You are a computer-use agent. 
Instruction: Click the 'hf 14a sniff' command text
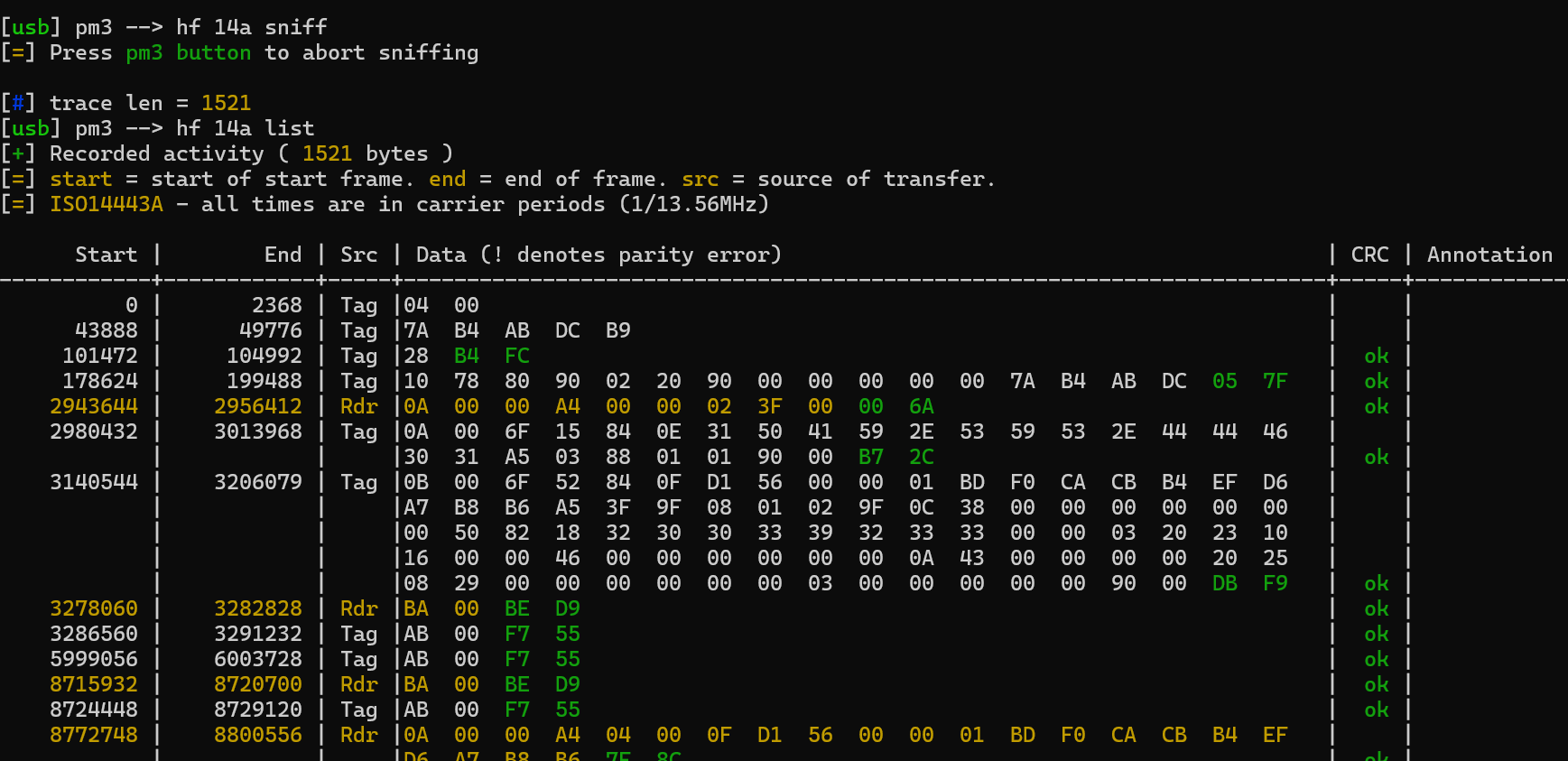click(252, 27)
